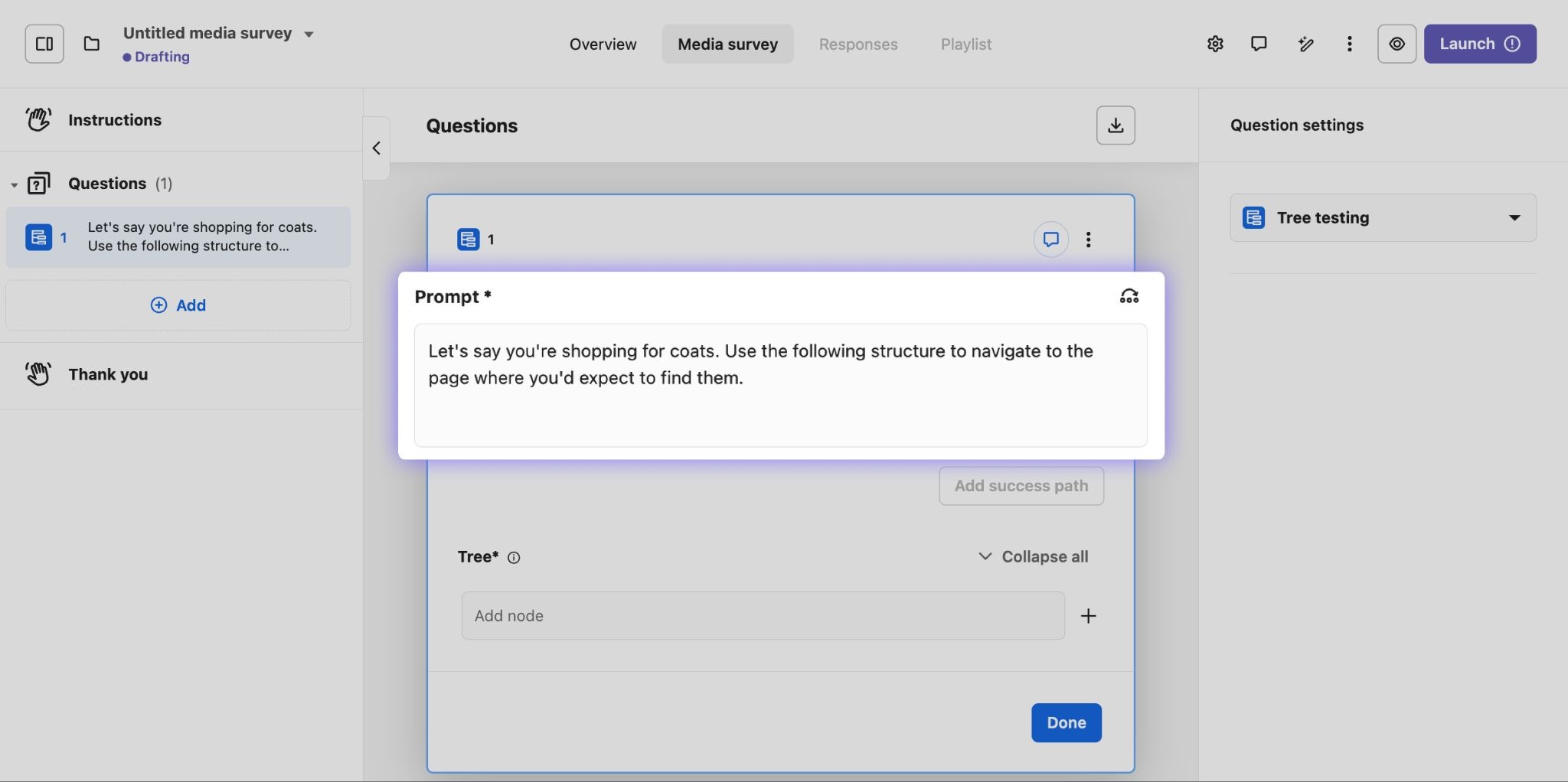Click the download icon beside Questions
The height and width of the screenshot is (782, 1568).
pos(1115,125)
